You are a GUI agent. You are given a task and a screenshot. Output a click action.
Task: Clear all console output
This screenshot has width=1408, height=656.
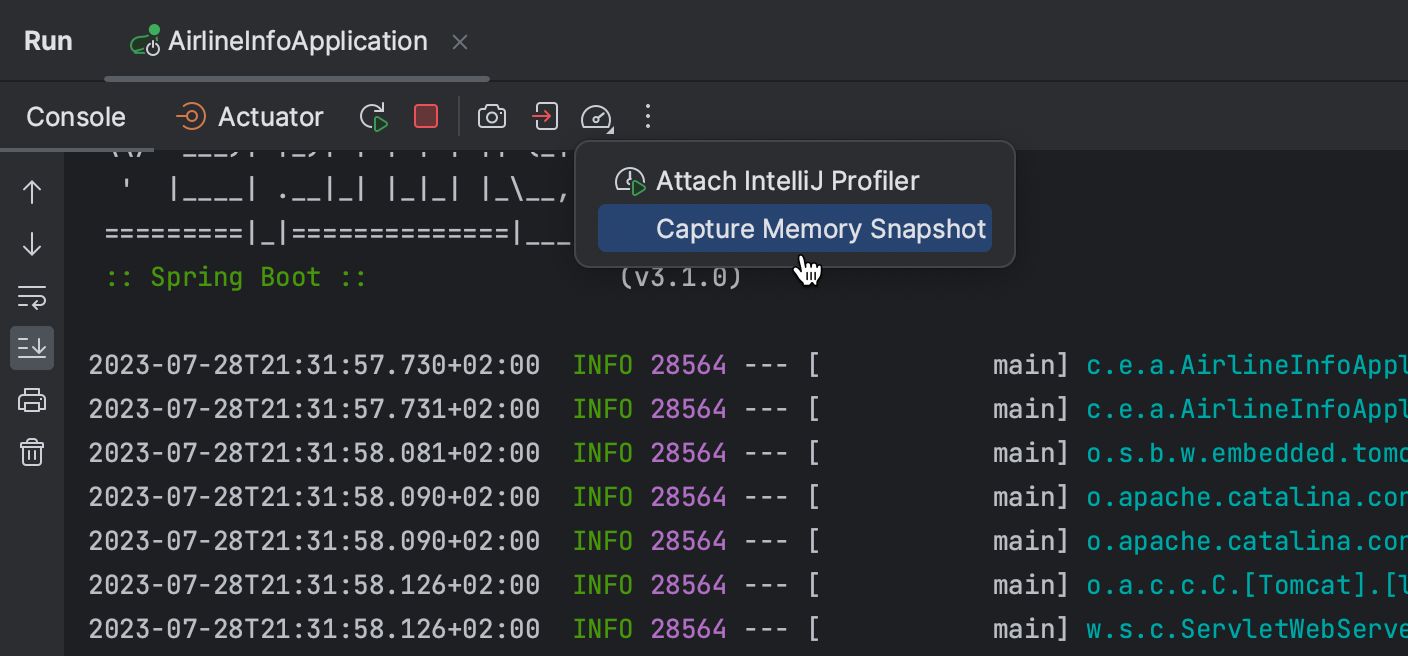[x=32, y=452]
